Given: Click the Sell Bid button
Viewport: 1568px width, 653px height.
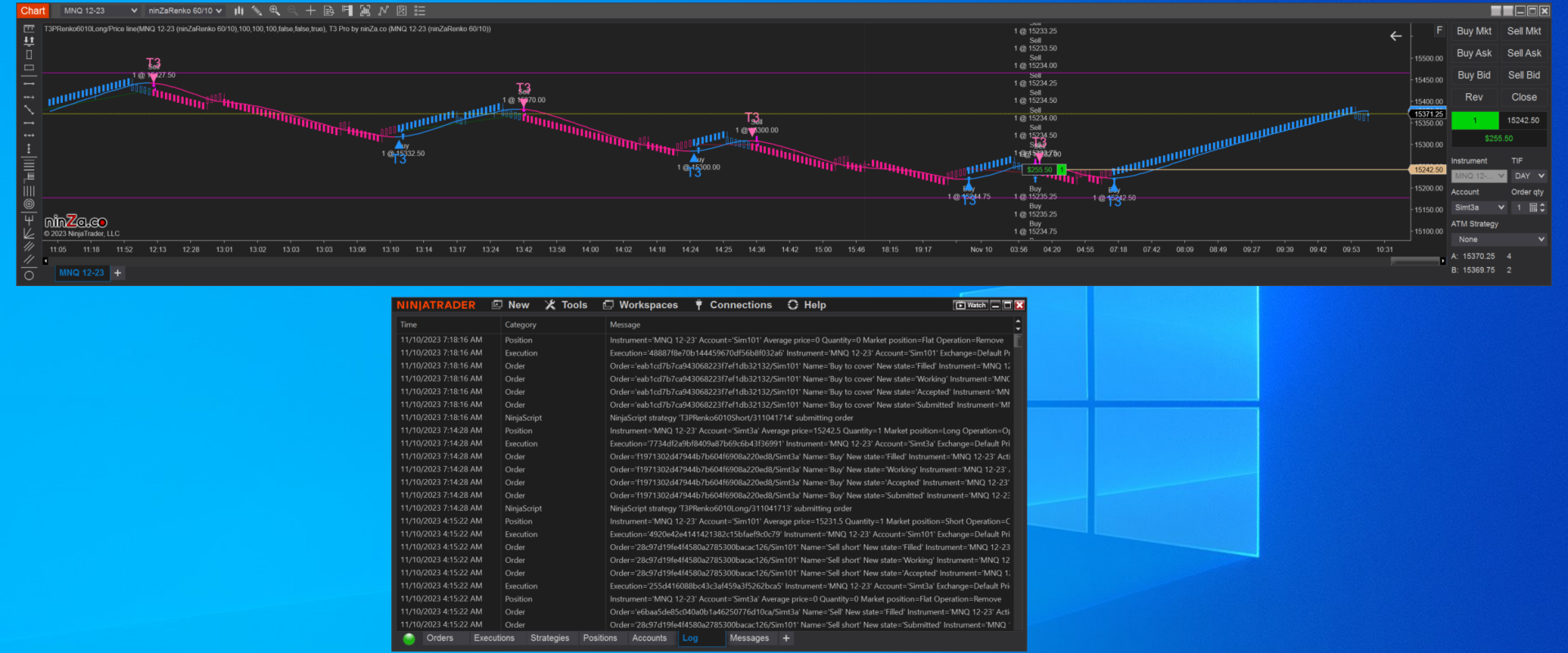Looking at the screenshot, I should tap(1524, 75).
